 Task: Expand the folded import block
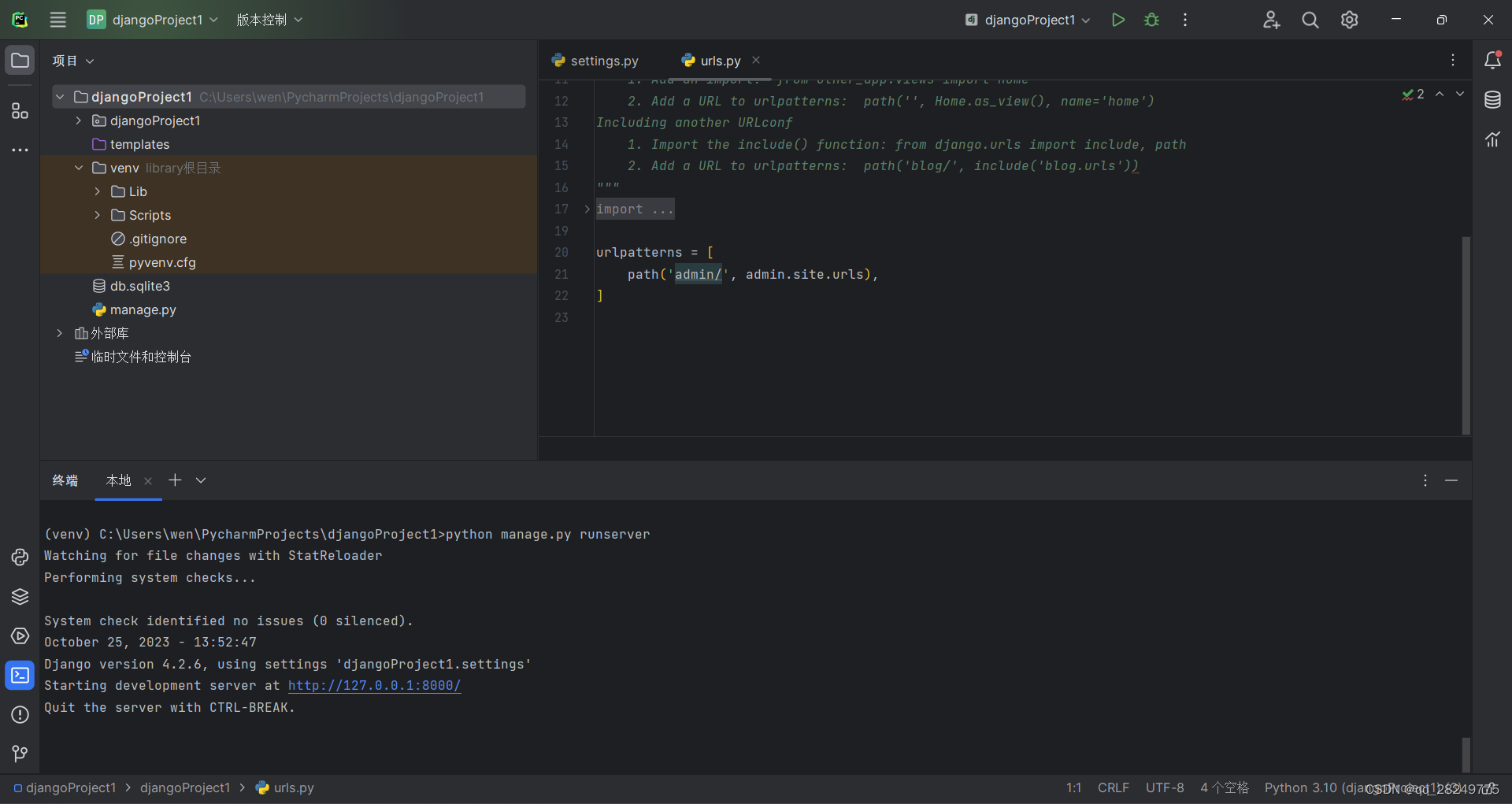(x=587, y=209)
